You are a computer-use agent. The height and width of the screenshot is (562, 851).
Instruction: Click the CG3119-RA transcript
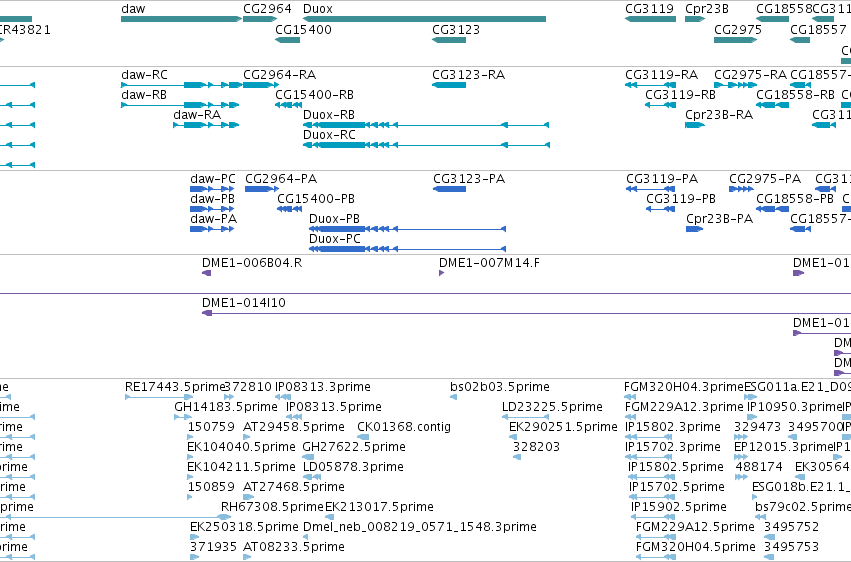650,85
